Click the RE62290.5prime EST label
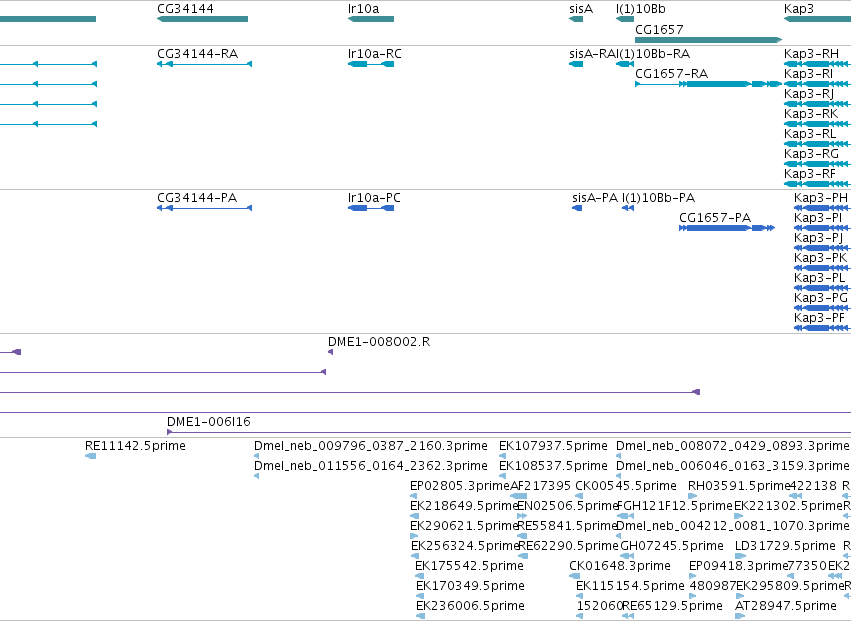The height and width of the screenshot is (621, 851). [x=568, y=546]
